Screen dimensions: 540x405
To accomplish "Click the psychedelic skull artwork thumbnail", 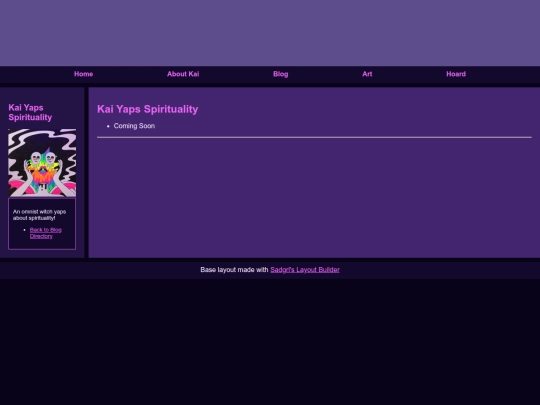I will tap(42, 163).
